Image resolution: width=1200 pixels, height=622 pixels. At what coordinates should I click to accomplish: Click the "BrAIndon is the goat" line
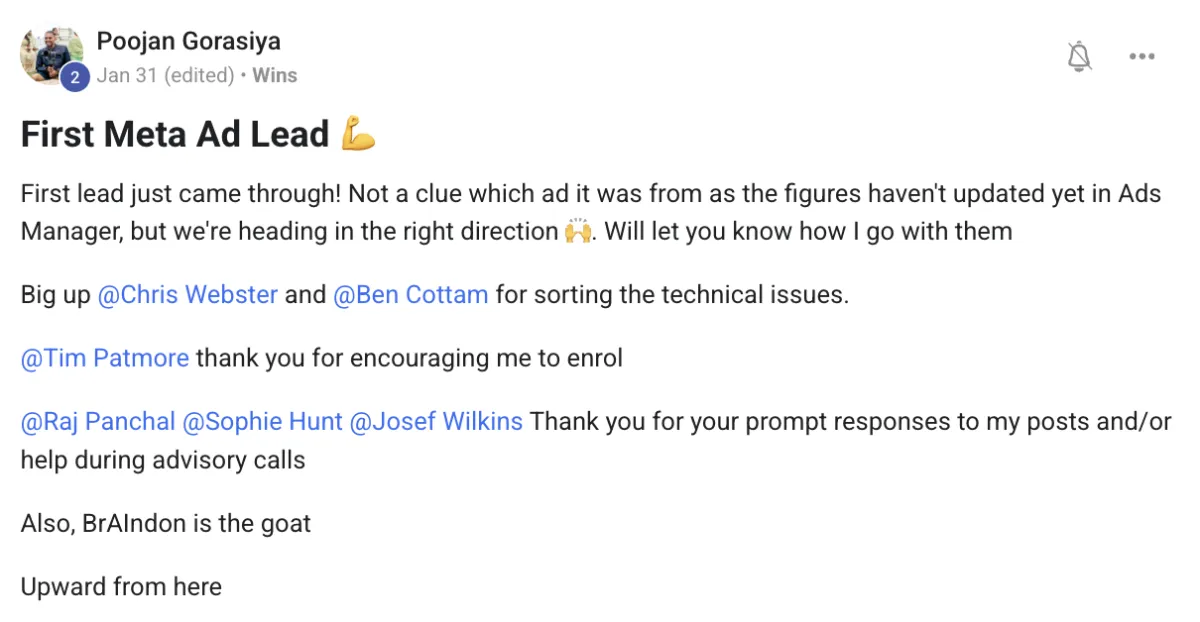coord(166,523)
